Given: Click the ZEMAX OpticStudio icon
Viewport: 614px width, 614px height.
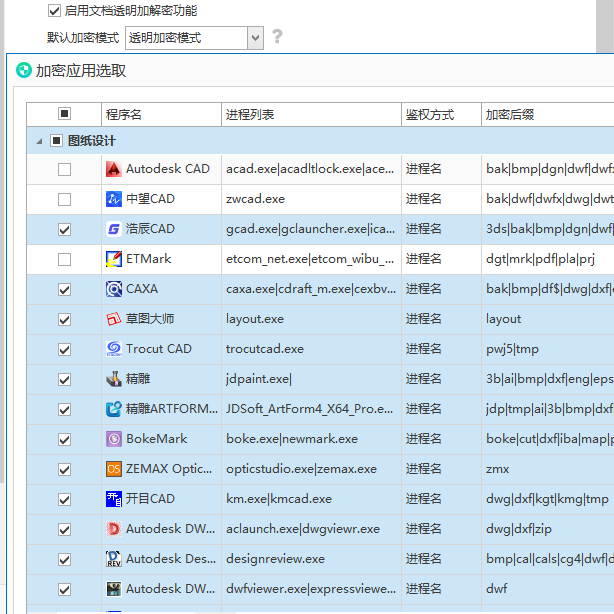Looking at the screenshot, I should (114, 469).
